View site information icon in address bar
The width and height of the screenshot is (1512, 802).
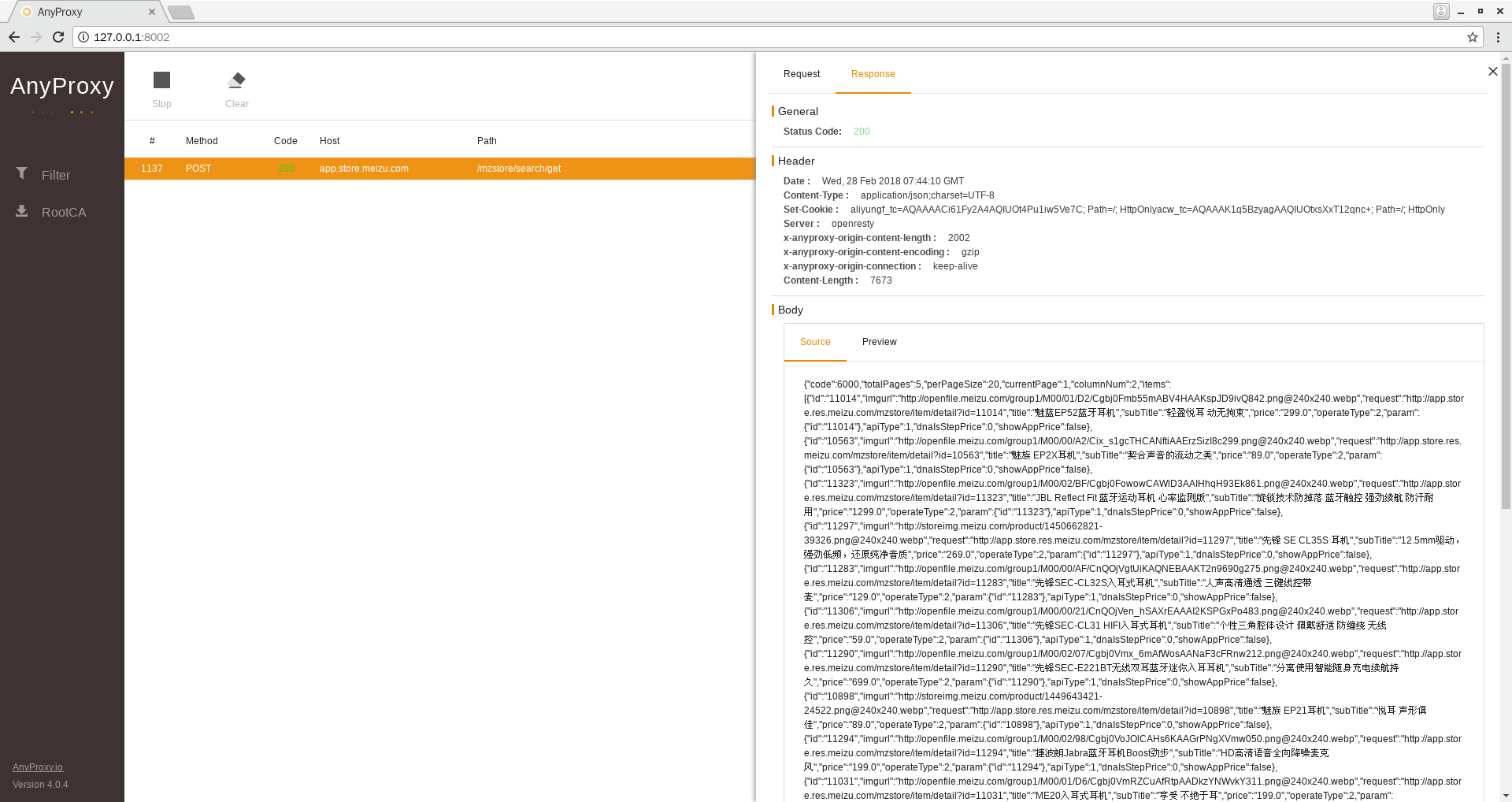point(83,37)
